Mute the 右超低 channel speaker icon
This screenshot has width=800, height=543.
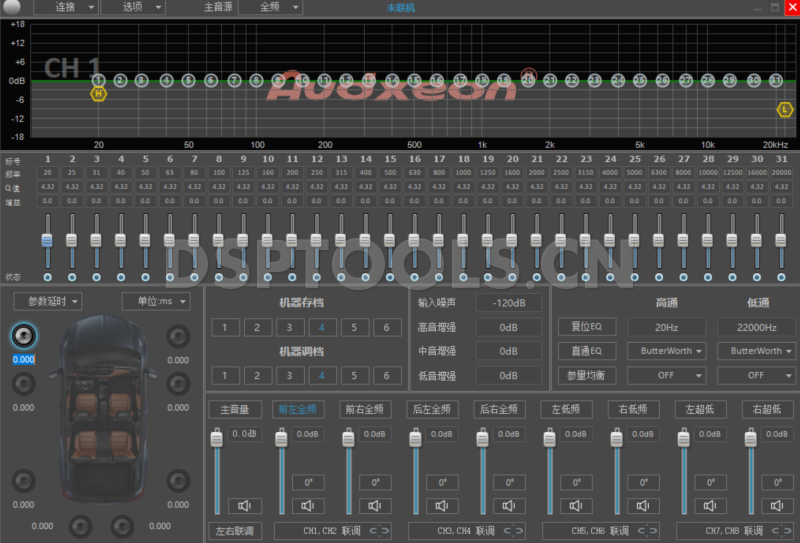point(777,505)
